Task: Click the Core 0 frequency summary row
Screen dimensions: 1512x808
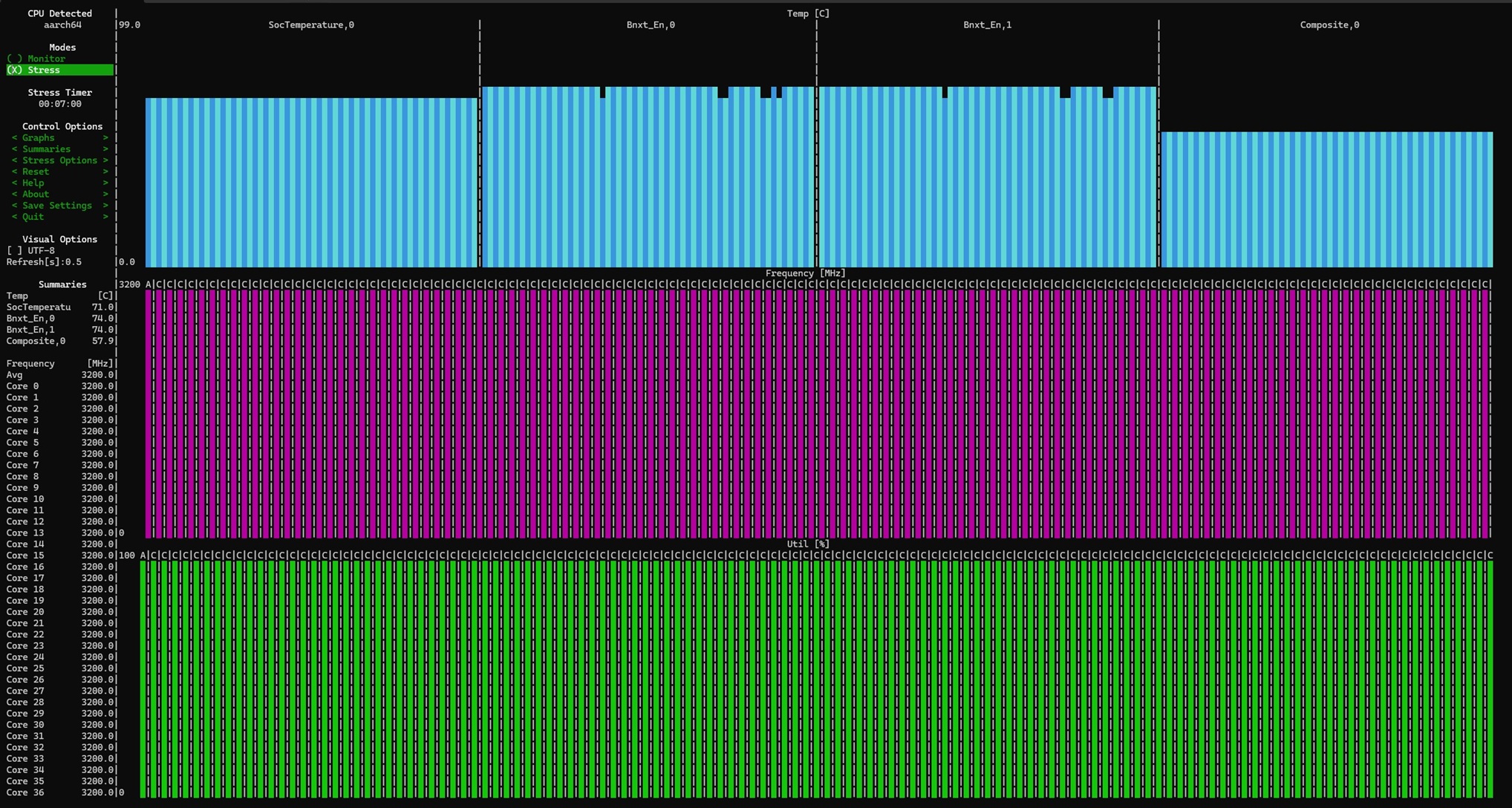Action: coord(59,386)
